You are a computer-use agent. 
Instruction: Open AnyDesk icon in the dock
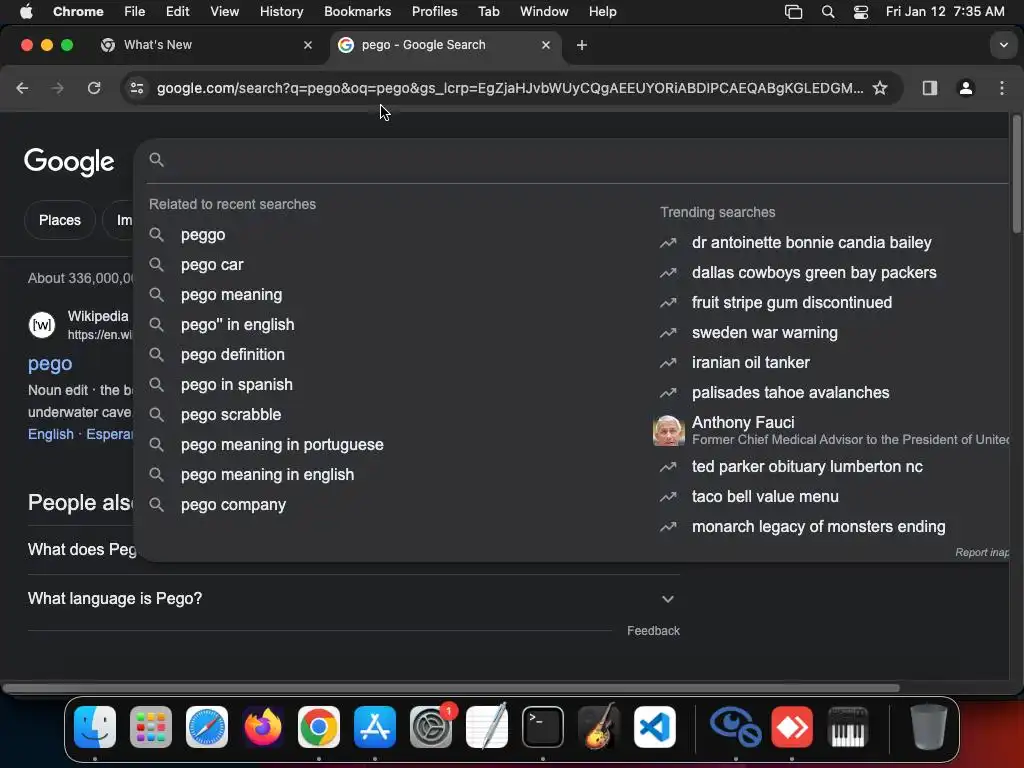tap(792, 727)
